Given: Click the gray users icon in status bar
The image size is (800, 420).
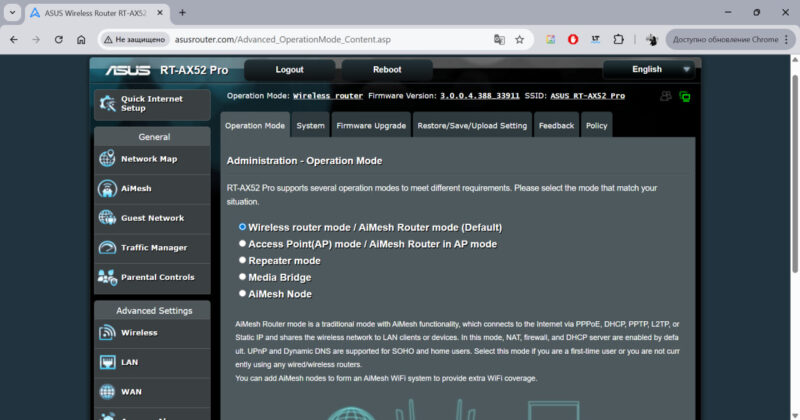Looking at the screenshot, I should 665,96.
